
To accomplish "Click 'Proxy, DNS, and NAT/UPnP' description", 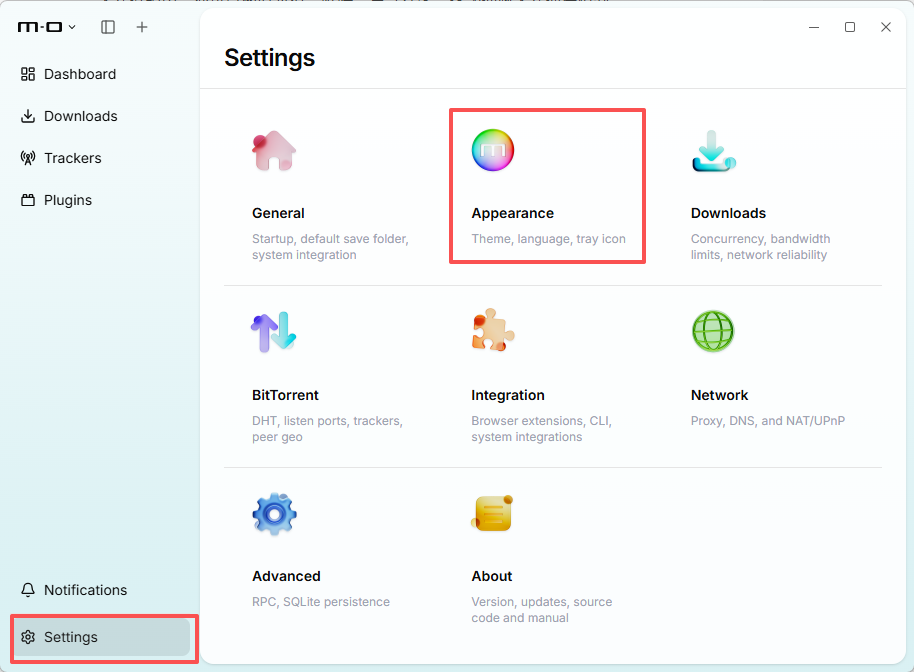I will (768, 421).
